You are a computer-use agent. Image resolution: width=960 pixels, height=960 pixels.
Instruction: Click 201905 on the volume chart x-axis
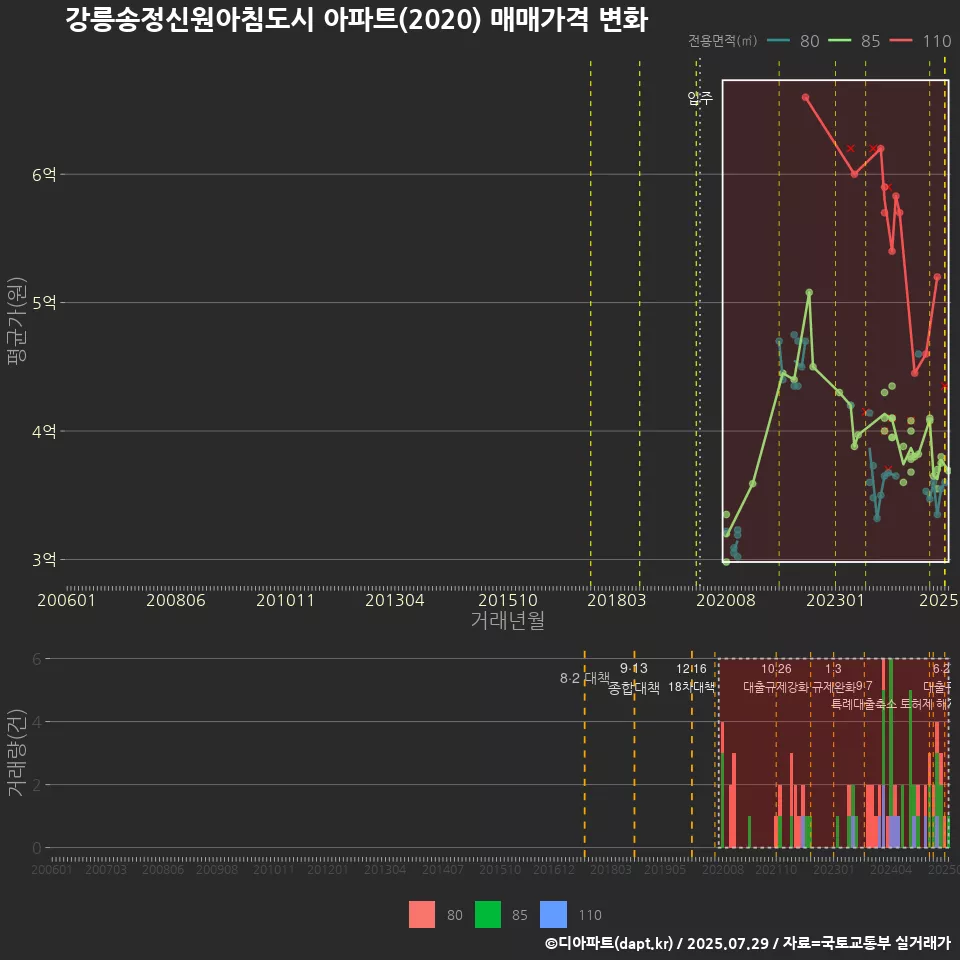click(665, 869)
